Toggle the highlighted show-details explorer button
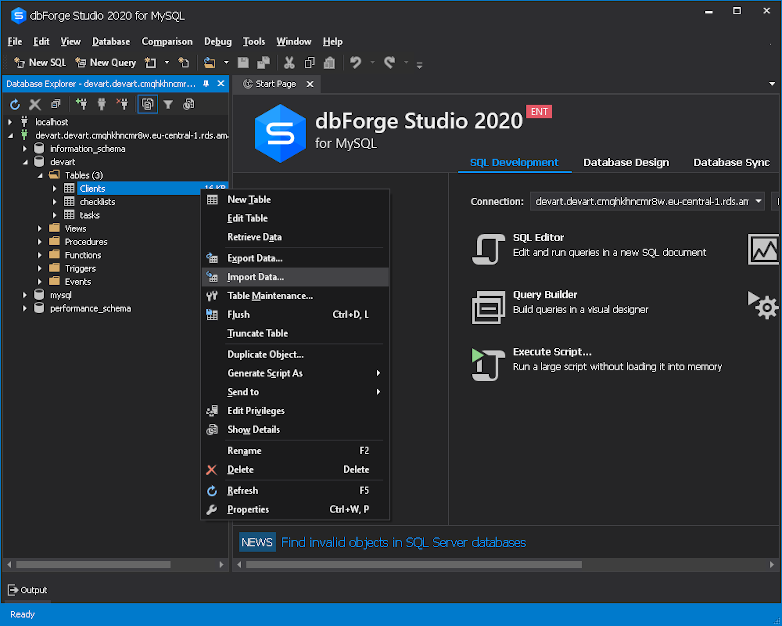The height and width of the screenshot is (626, 782). (148, 104)
